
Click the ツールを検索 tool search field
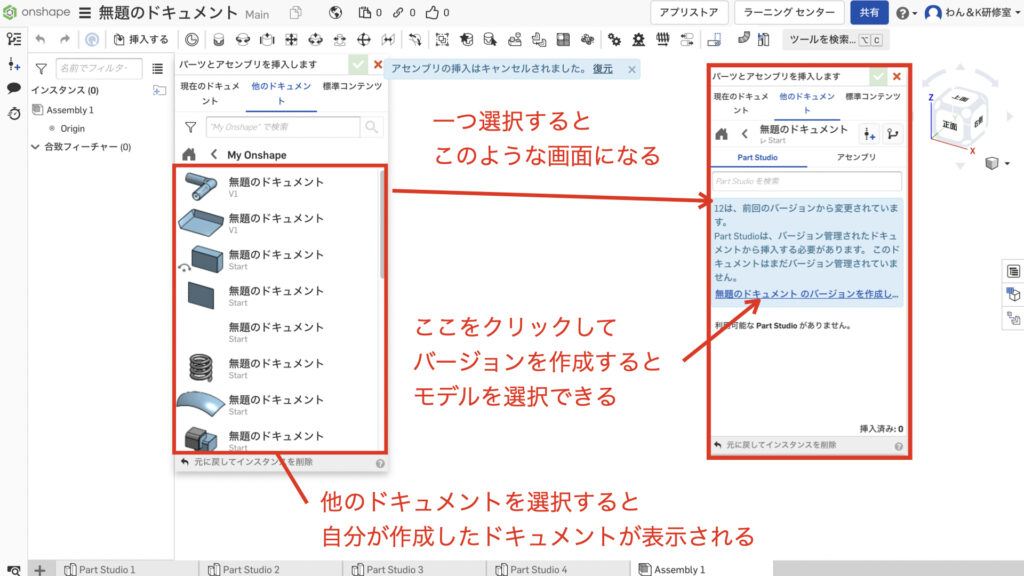pos(835,40)
